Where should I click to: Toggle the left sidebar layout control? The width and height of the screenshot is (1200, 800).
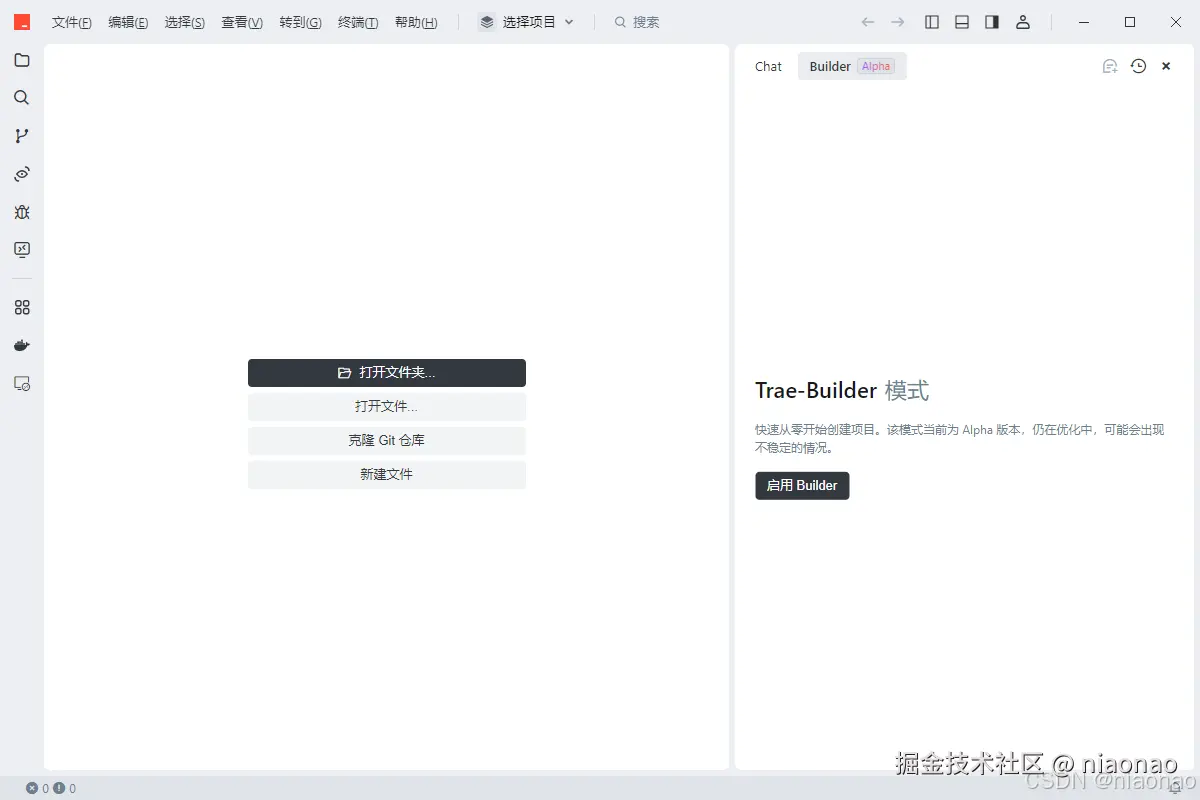coord(931,21)
